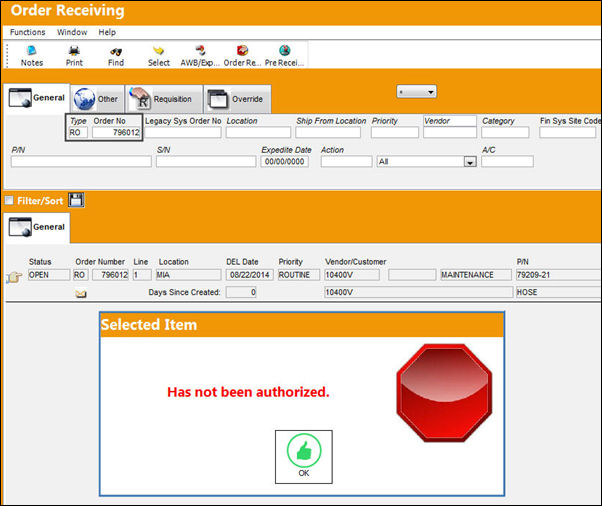Click the Category input field
The height and width of the screenshot is (506, 602).
pyautogui.click(x=505, y=132)
